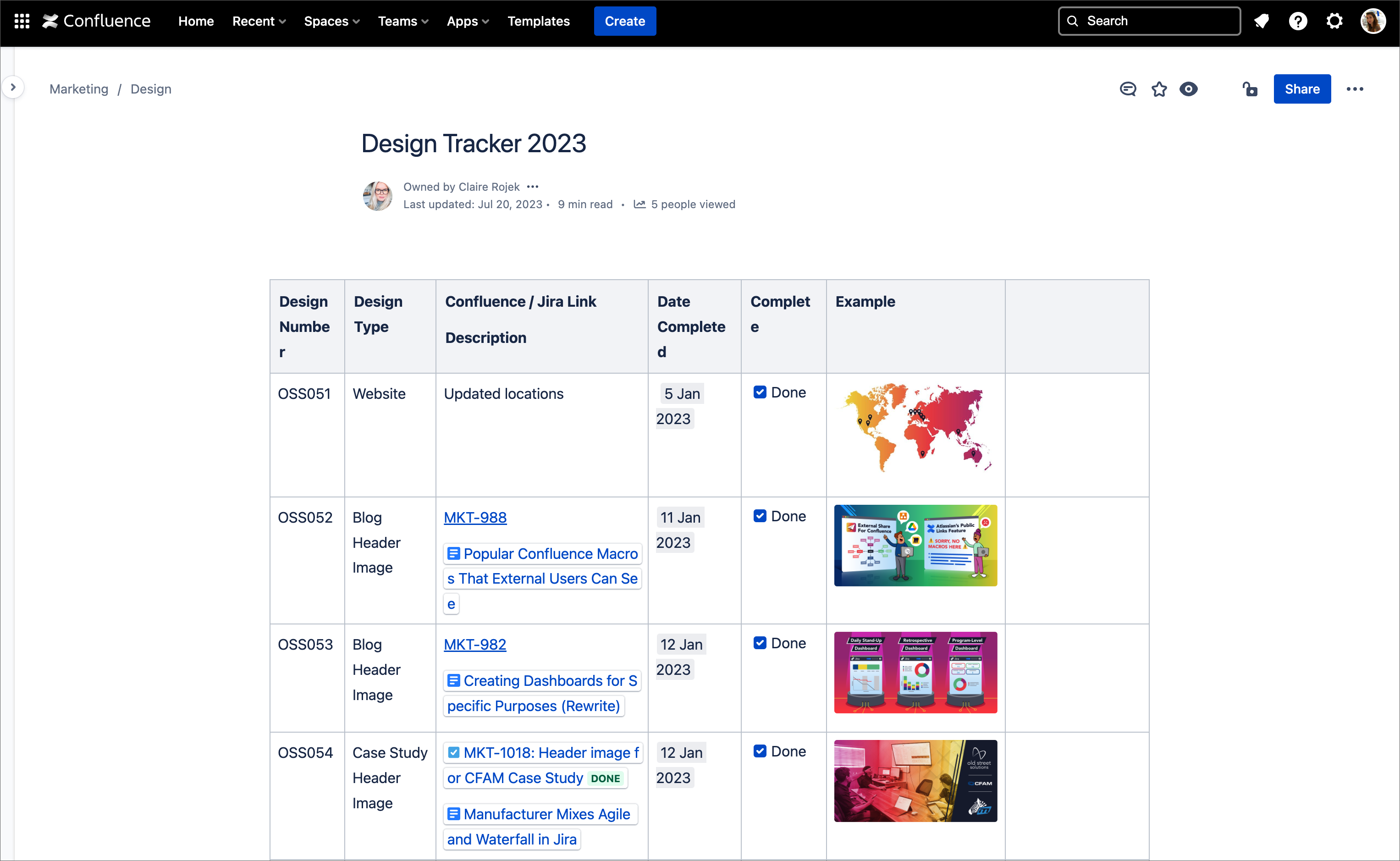This screenshot has width=1400, height=861.
Task: Open the Templates menu item
Action: pyautogui.click(x=538, y=21)
